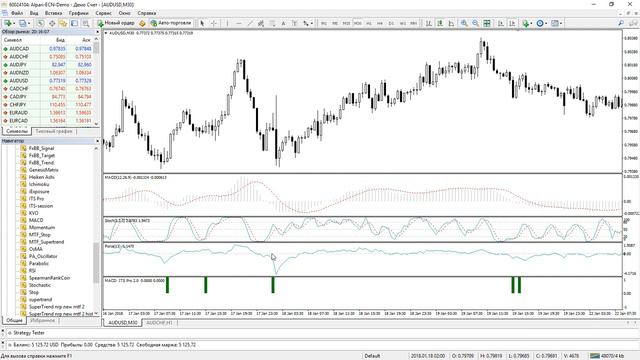Screen dimensions: 640x360
Task: Toggle the Авто-торговля button
Action: [171, 23]
